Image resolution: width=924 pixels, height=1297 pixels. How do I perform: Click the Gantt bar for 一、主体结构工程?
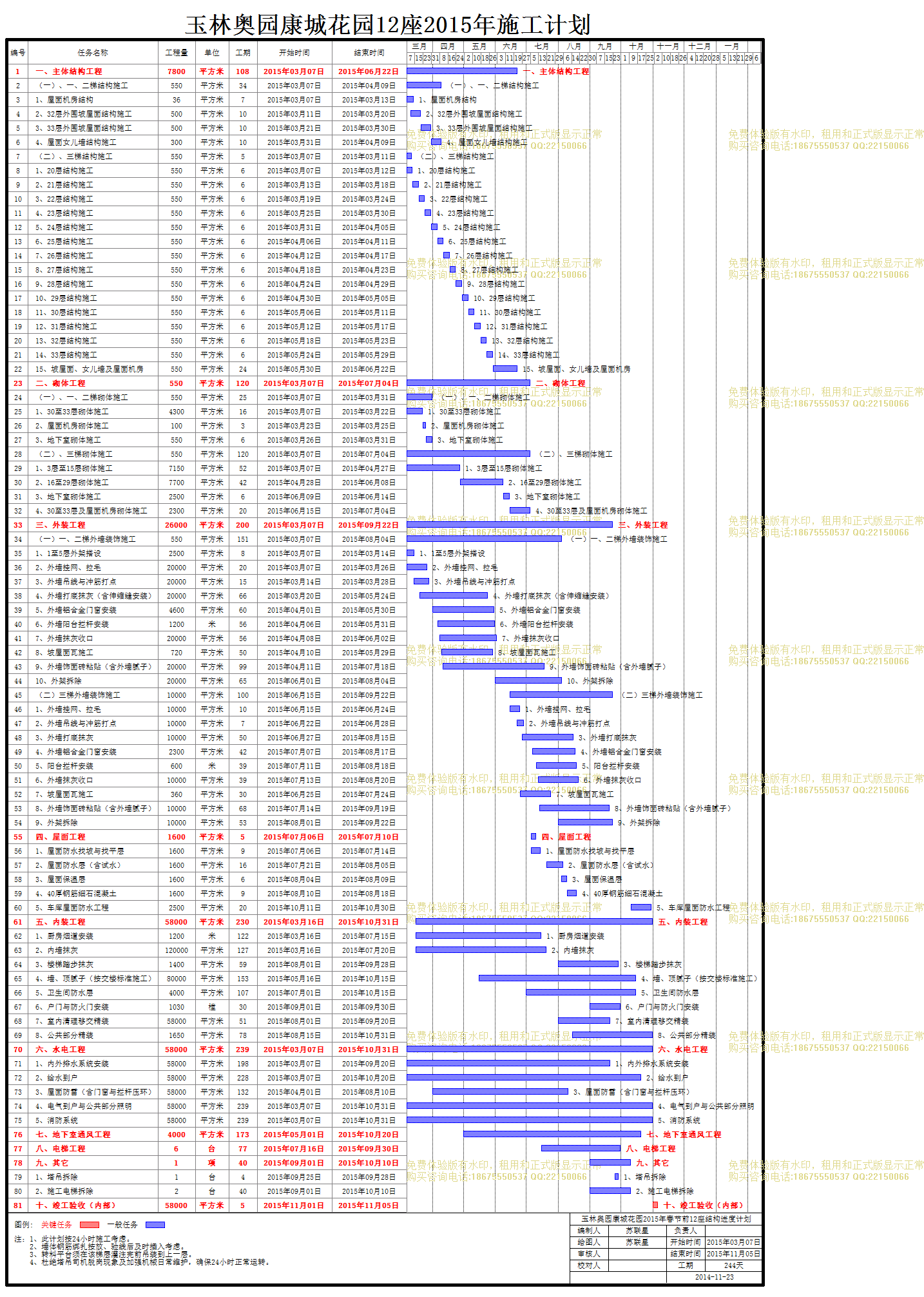coord(462,72)
